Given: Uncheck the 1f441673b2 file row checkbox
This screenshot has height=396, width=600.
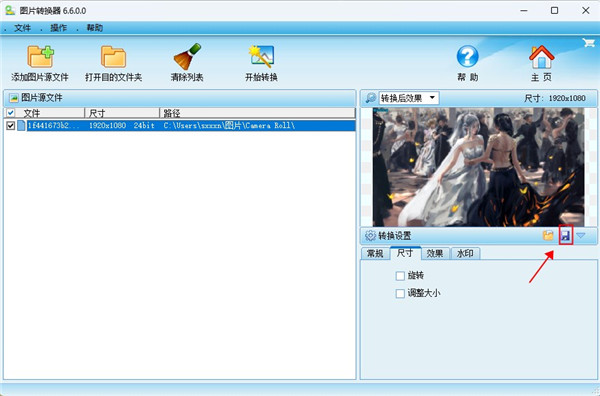Looking at the screenshot, I should (11, 125).
